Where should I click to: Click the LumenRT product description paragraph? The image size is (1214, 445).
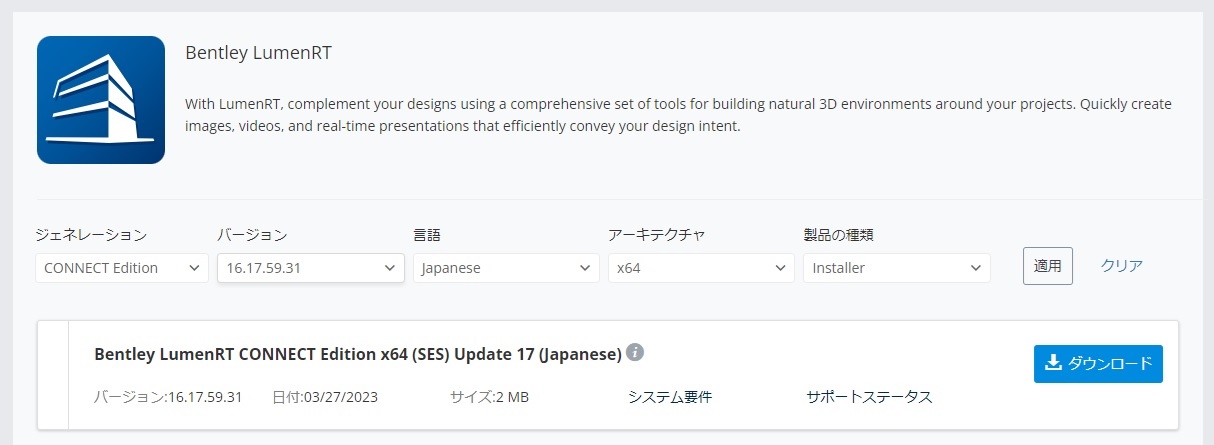tap(678, 115)
